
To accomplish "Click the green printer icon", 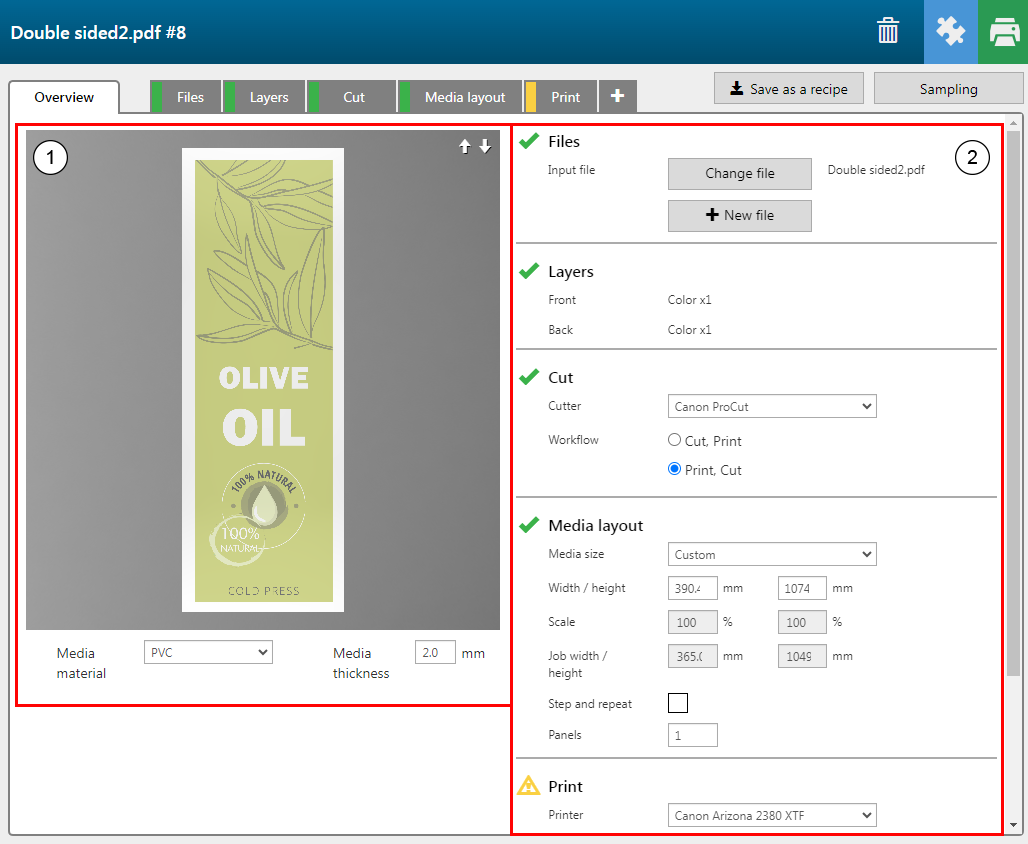I will (1003, 32).
